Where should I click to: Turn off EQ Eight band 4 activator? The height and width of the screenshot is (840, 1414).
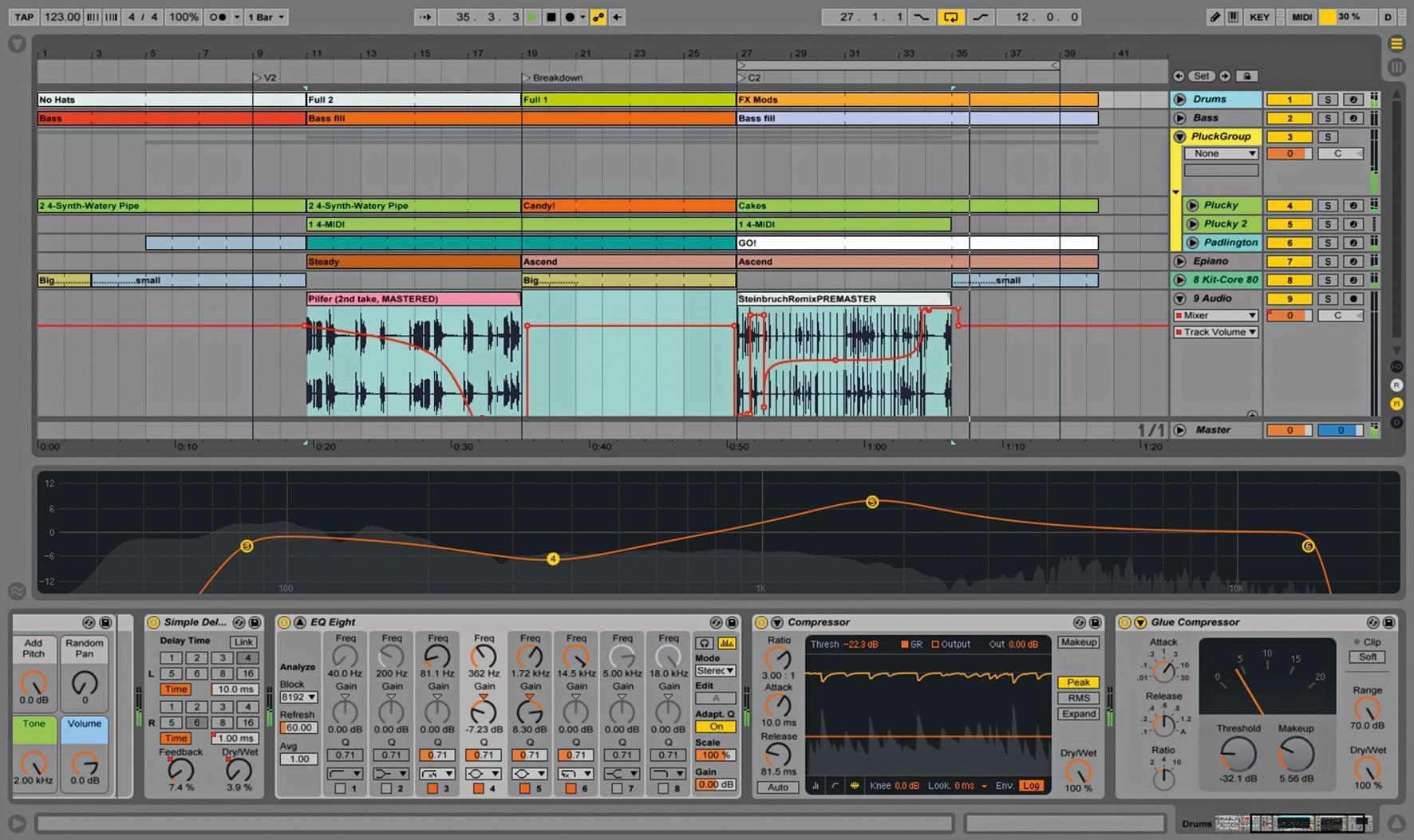tap(478, 788)
